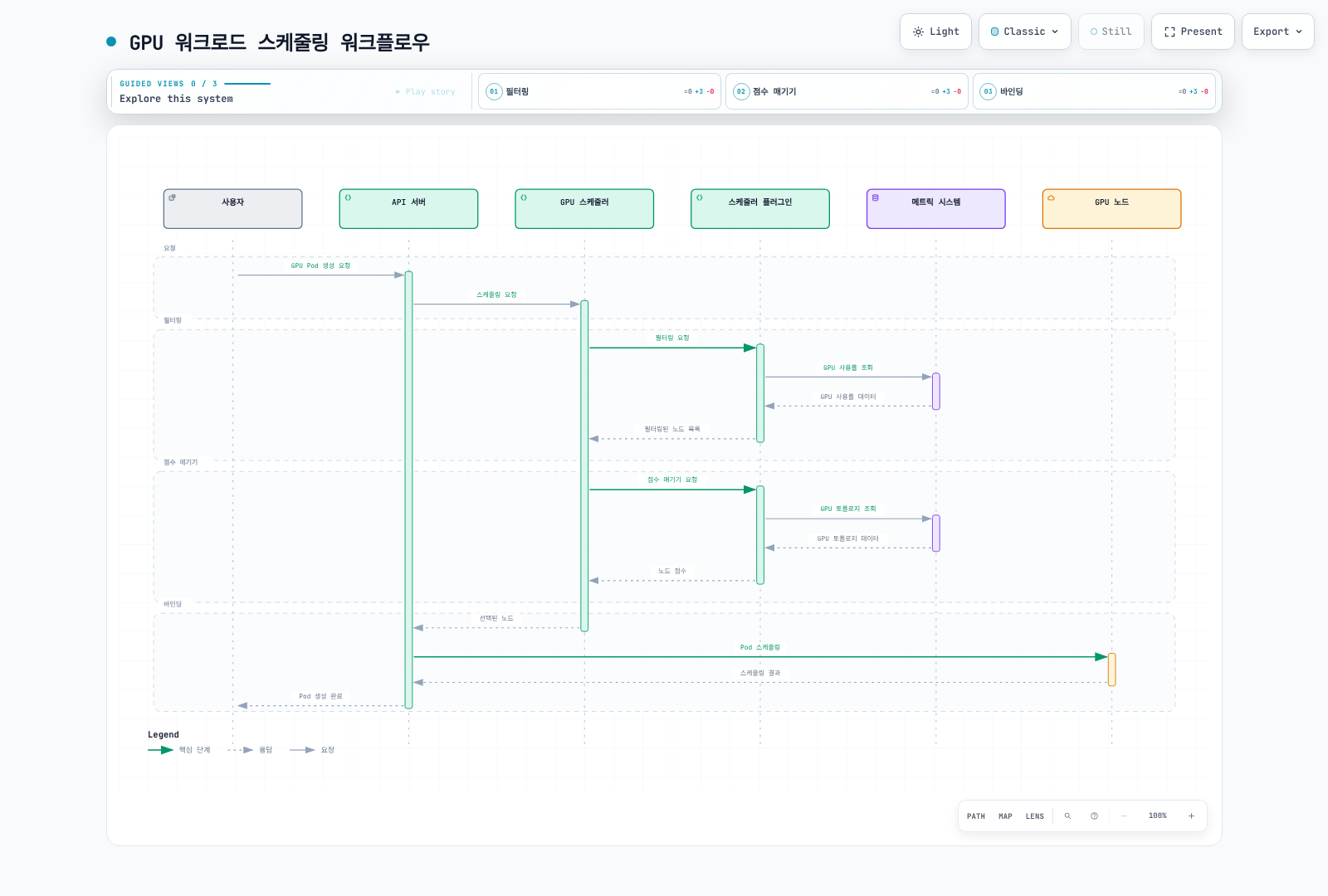Image resolution: width=1328 pixels, height=896 pixels.
Task: Click the '선택된 노드' message label
Action: tap(496, 618)
